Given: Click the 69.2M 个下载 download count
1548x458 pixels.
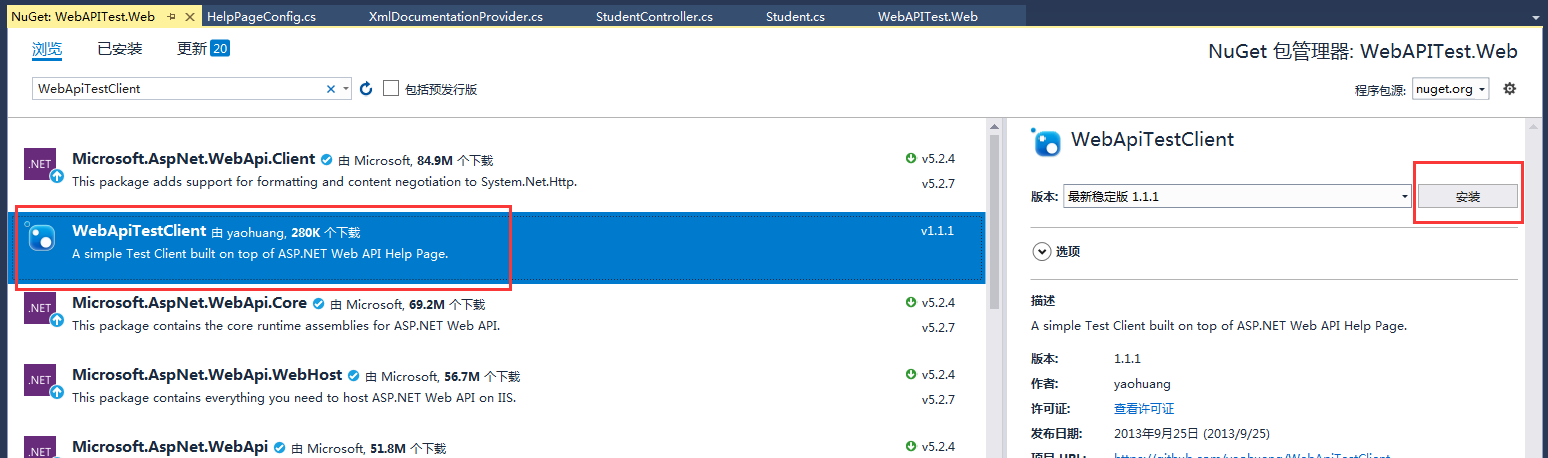Looking at the screenshot, I should pyautogui.click(x=447, y=304).
